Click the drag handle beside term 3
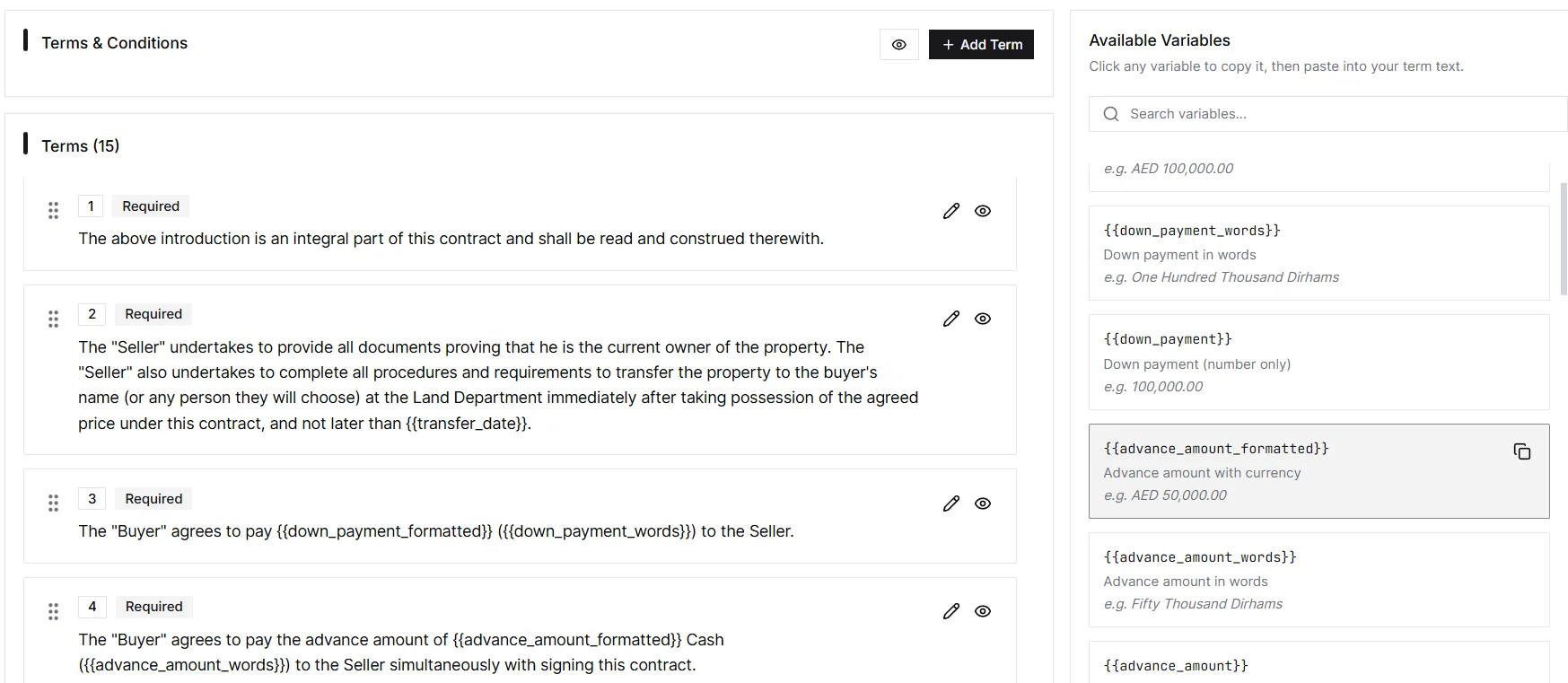The height and width of the screenshot is (683, 1568). tap(53, 503)
